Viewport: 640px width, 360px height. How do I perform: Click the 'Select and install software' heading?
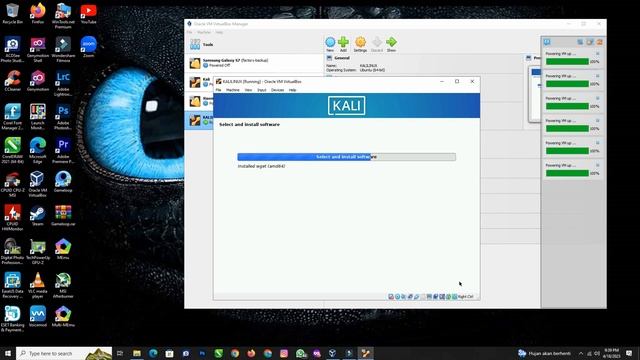(249, 124)
